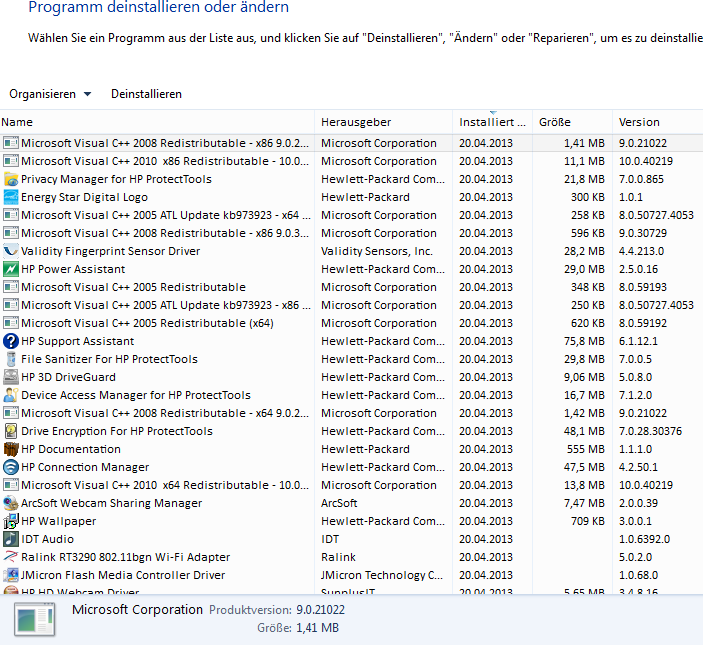Sort by the Herausgeber column header
Image resolution: width=703 pixels, height=645 pixels.
pos(383,122)
